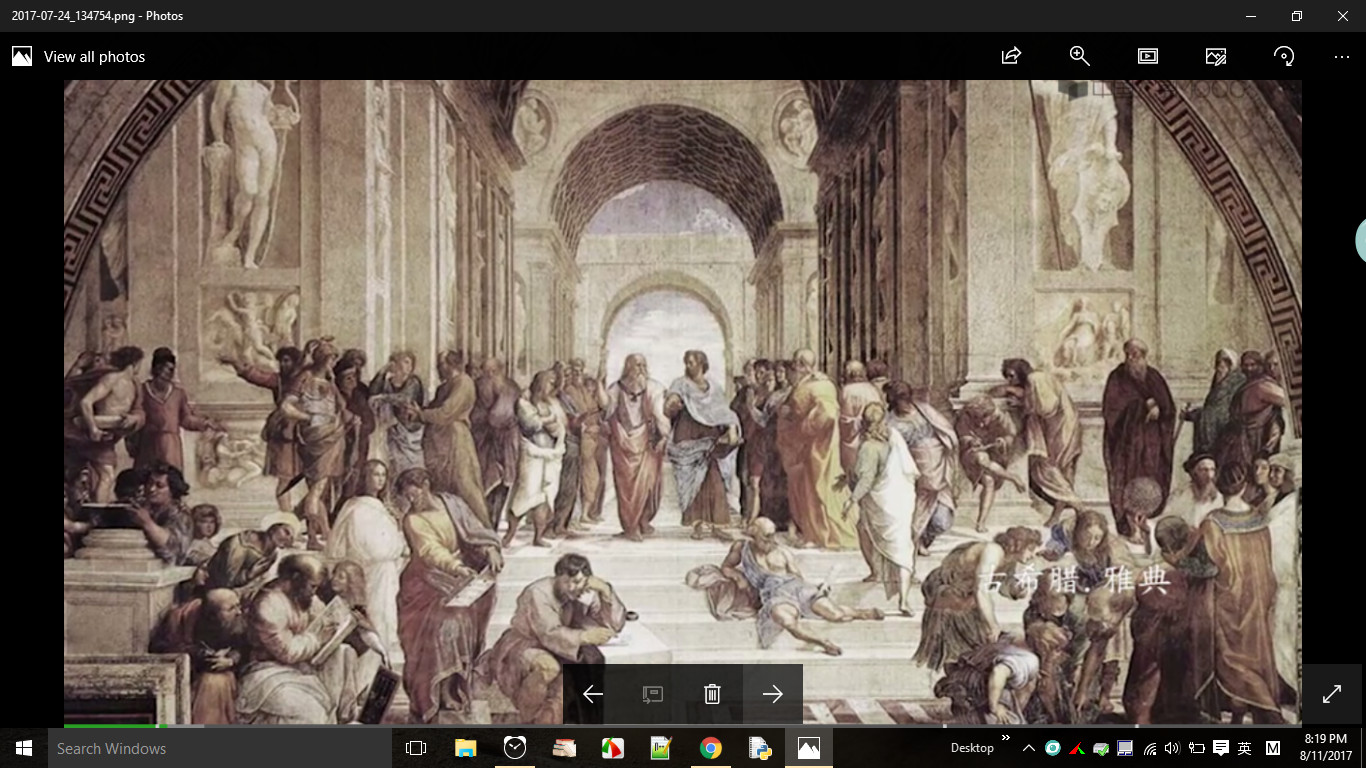Expand the Desktop toolbar chevron
This screenshot has width=1366, height=768.
click(1005, 739)
